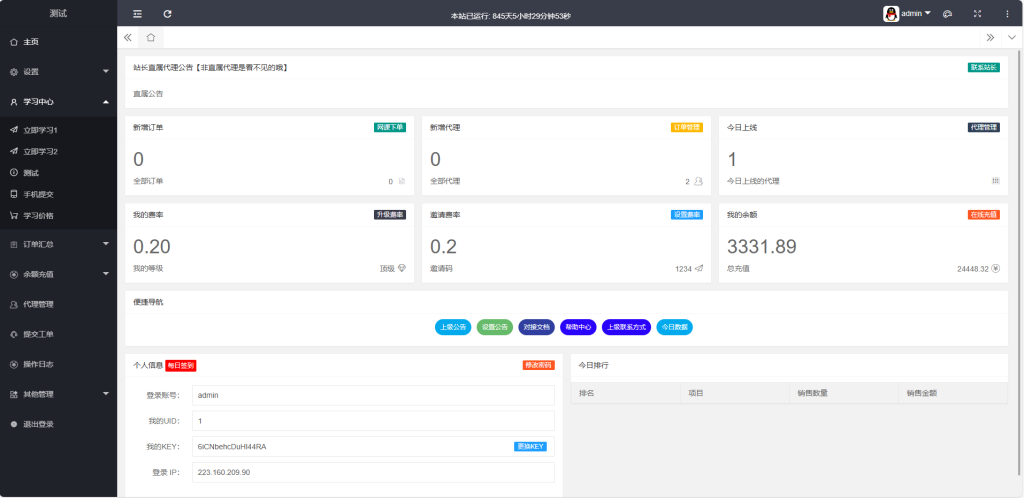Click the refresh icon in the top bar
Screen dimensions: 1024x498
point(167,14)
